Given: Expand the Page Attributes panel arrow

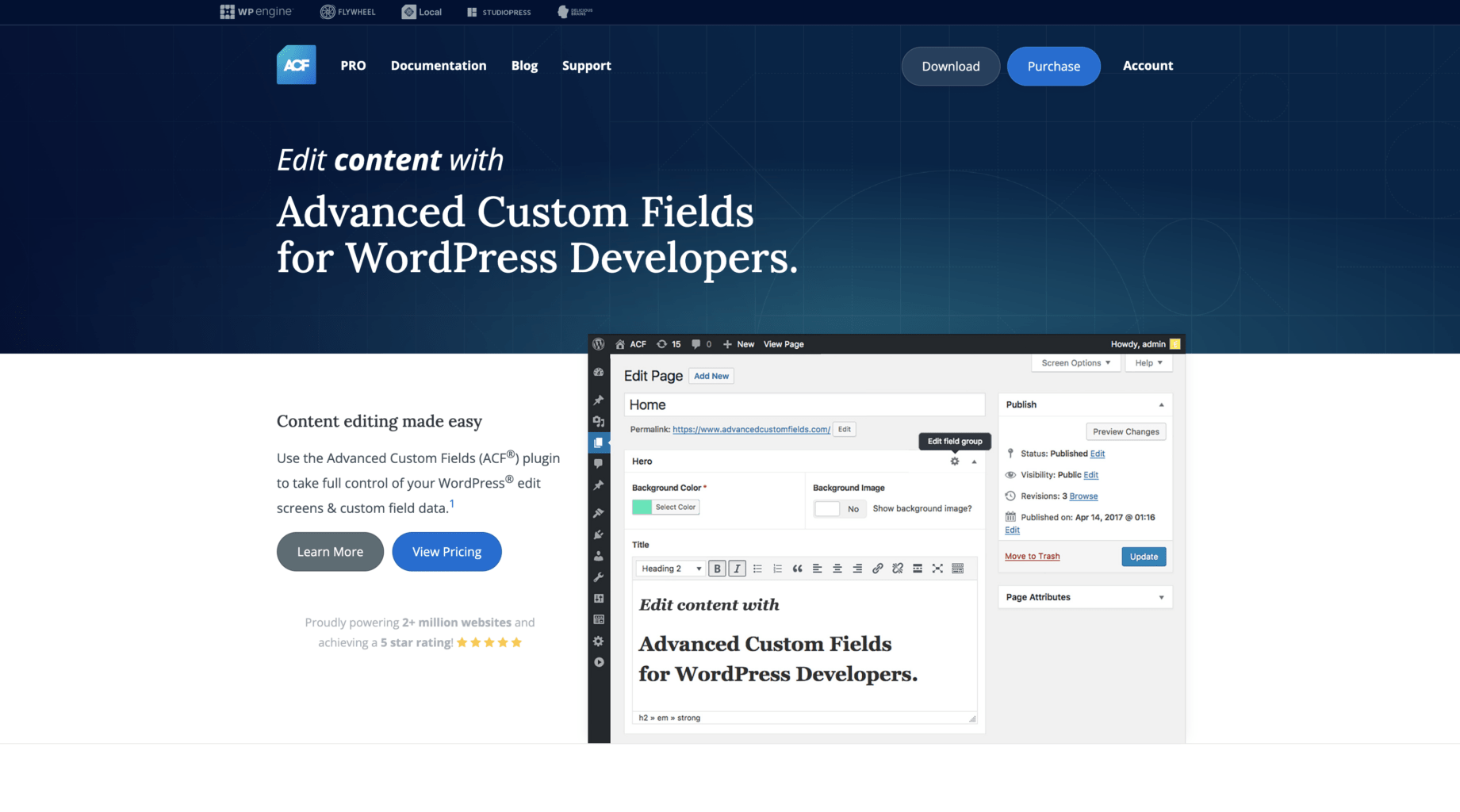Looking at the screenshot, I should pos(1161,598).
